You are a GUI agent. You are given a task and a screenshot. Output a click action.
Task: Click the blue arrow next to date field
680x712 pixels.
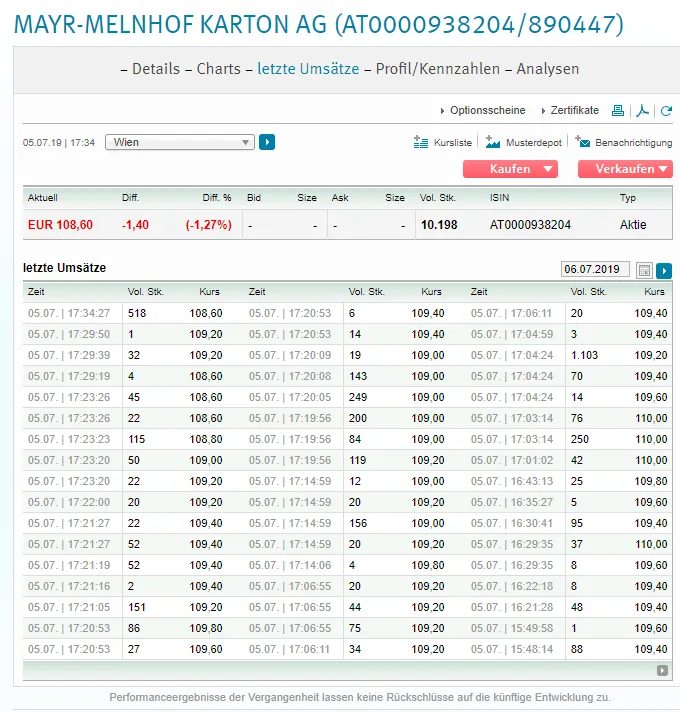coord(664,271)
